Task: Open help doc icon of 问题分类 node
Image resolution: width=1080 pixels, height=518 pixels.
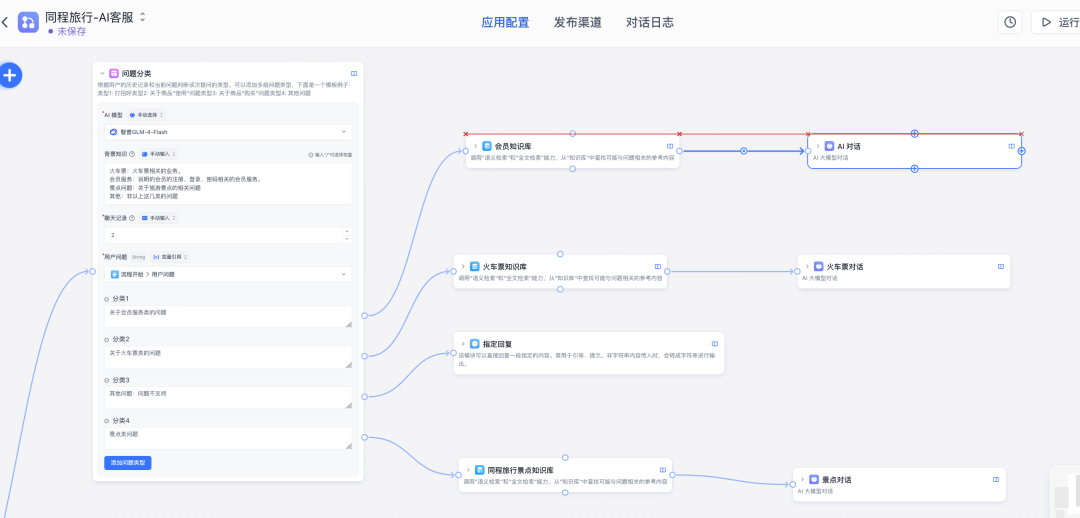Action: [354, 73]
